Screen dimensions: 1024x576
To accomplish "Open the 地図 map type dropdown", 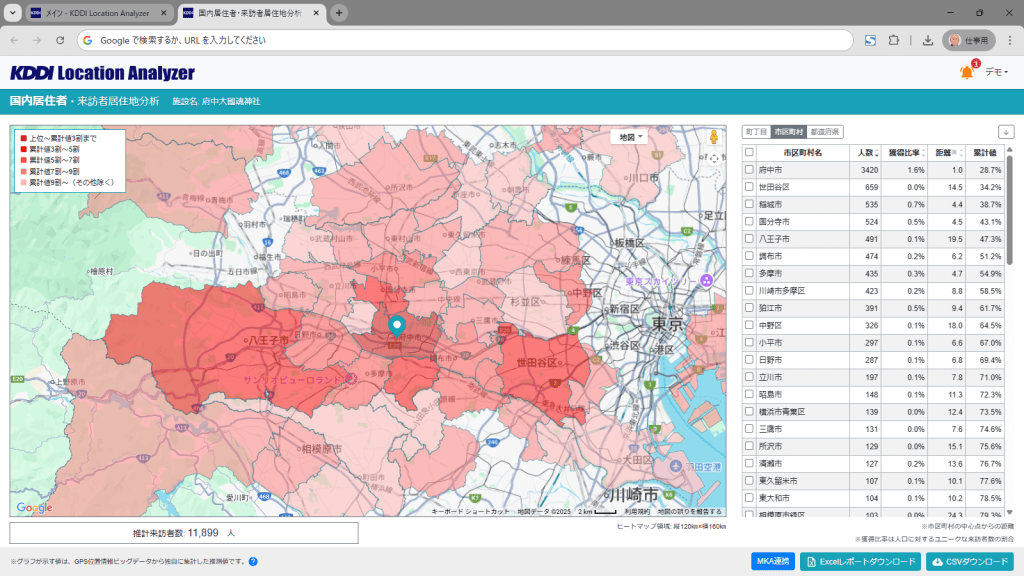I will [631, 137].
